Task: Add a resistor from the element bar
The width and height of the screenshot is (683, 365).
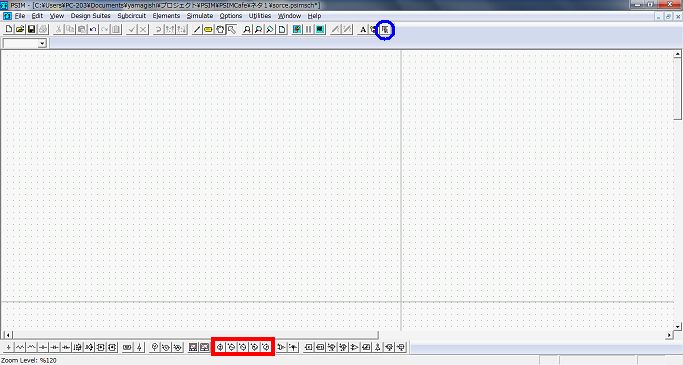Action: (x=20, y=347)
